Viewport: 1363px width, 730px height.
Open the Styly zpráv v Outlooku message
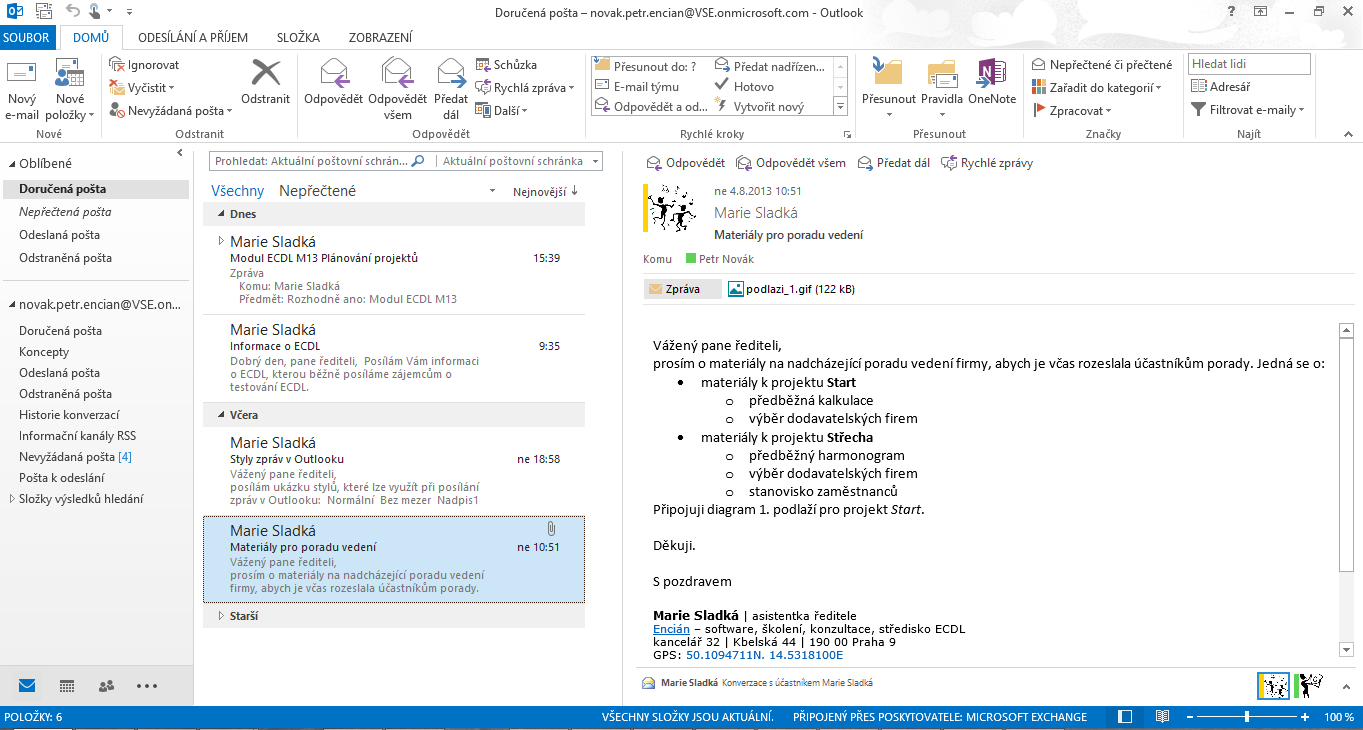pos(394,471)
